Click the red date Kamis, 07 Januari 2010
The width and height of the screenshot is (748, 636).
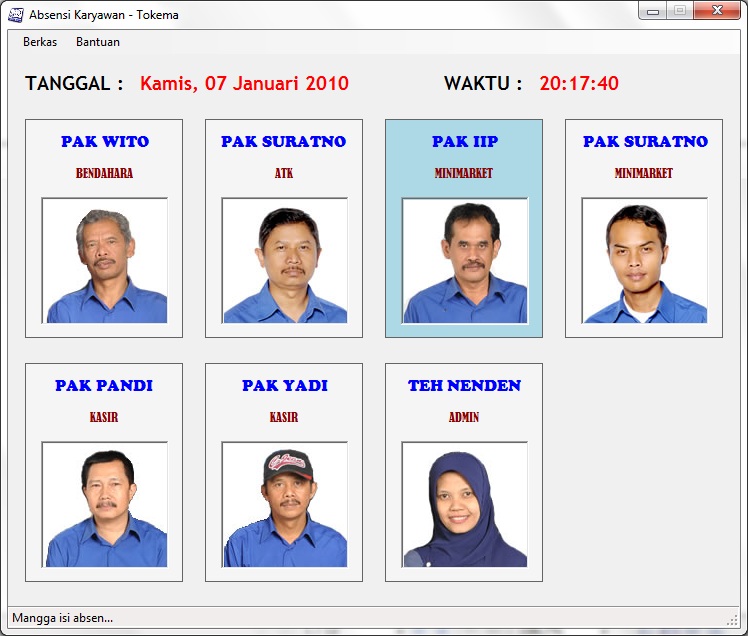[244, 84]
